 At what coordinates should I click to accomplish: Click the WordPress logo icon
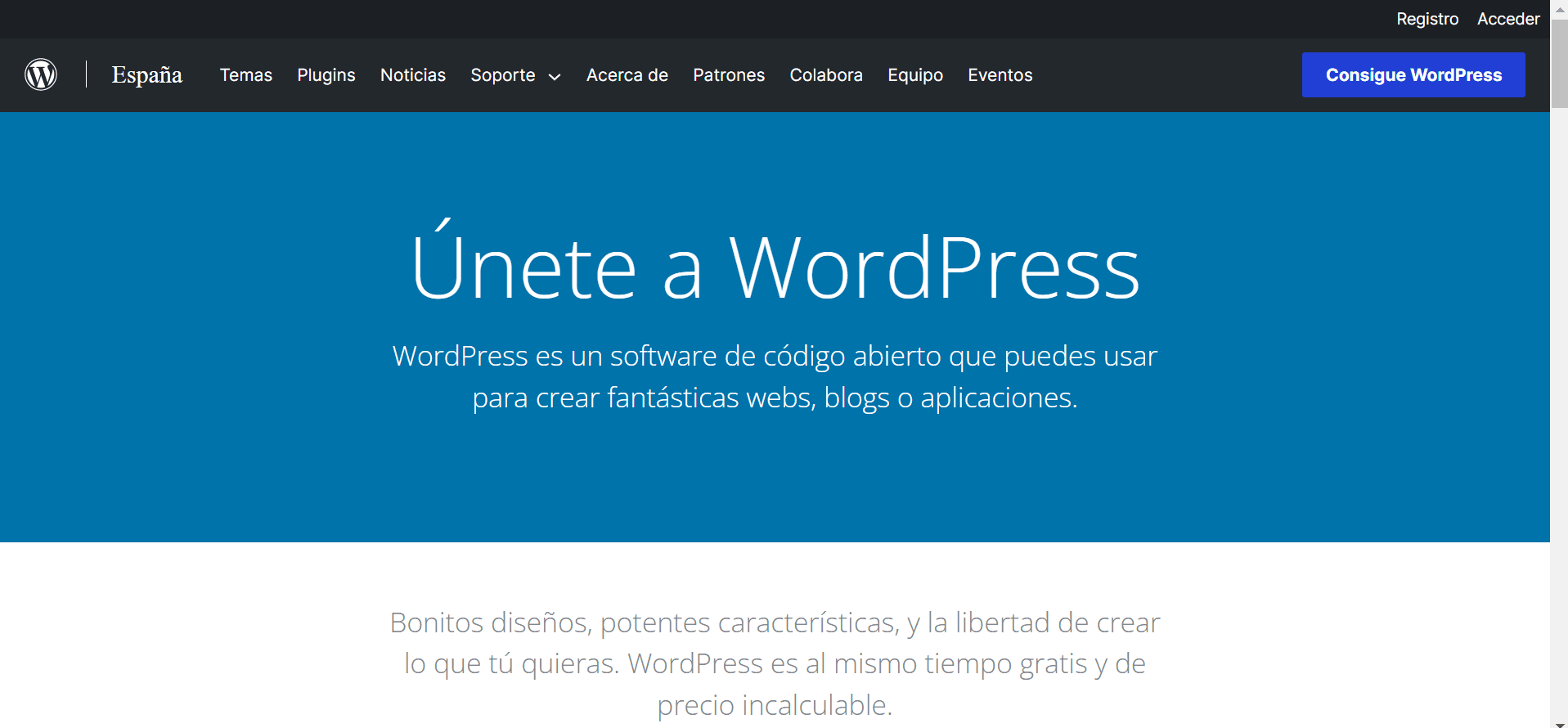(41, 74)
